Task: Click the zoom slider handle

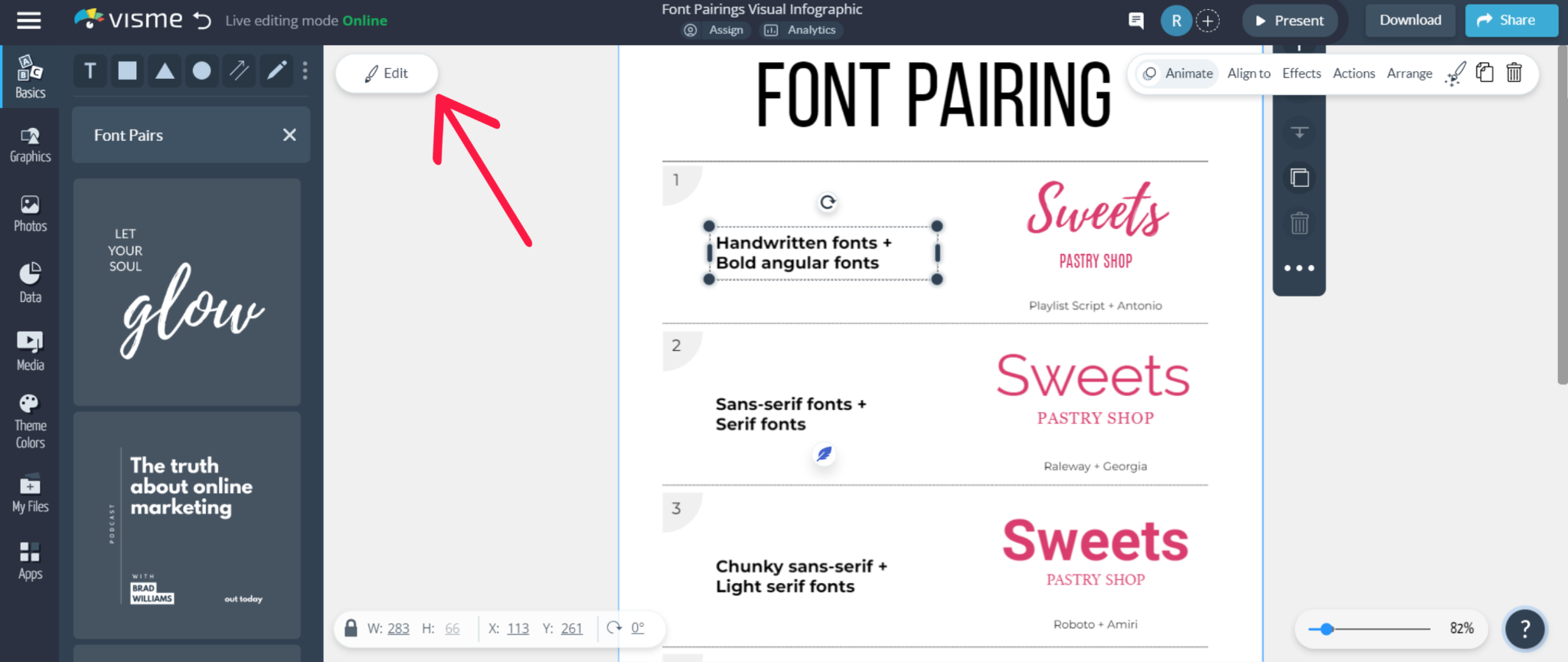Action: [x=1327, y=629]
